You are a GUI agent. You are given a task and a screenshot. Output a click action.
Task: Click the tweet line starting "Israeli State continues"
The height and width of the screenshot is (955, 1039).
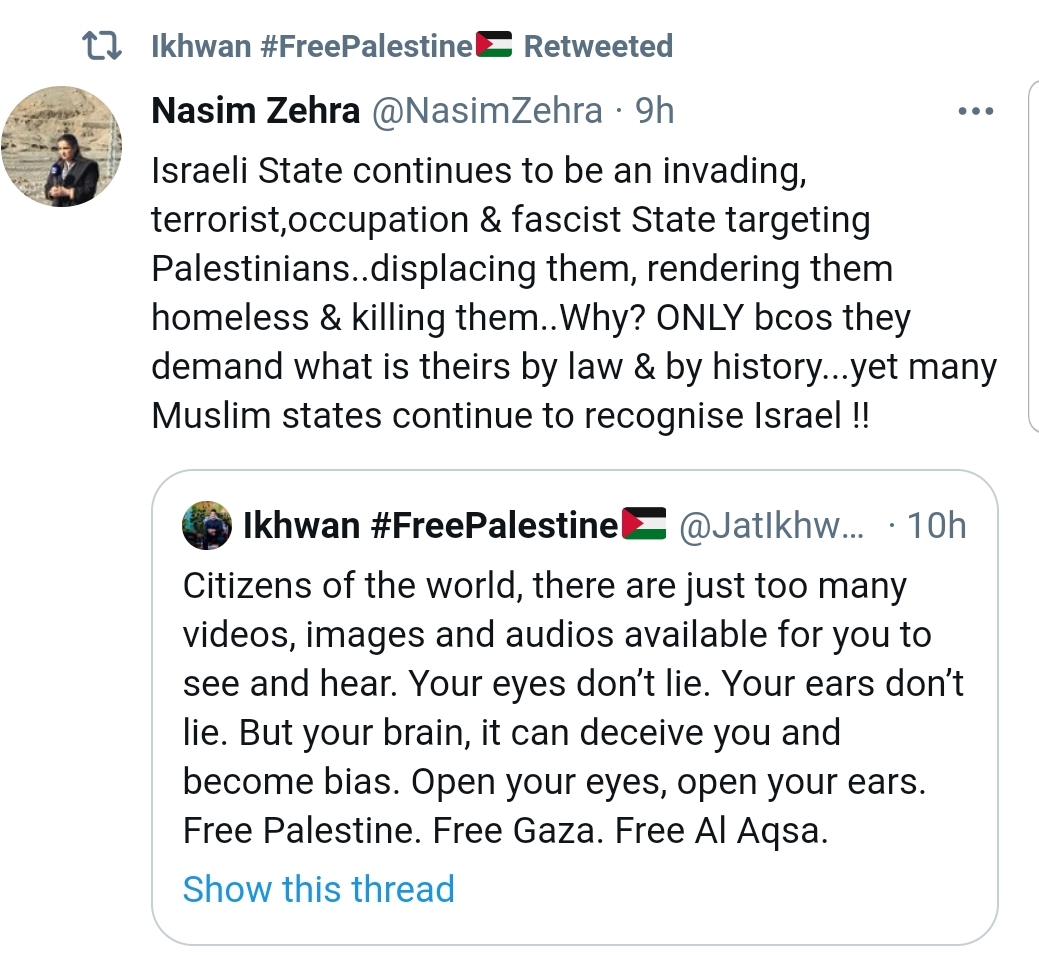click(x=478, y=171)
